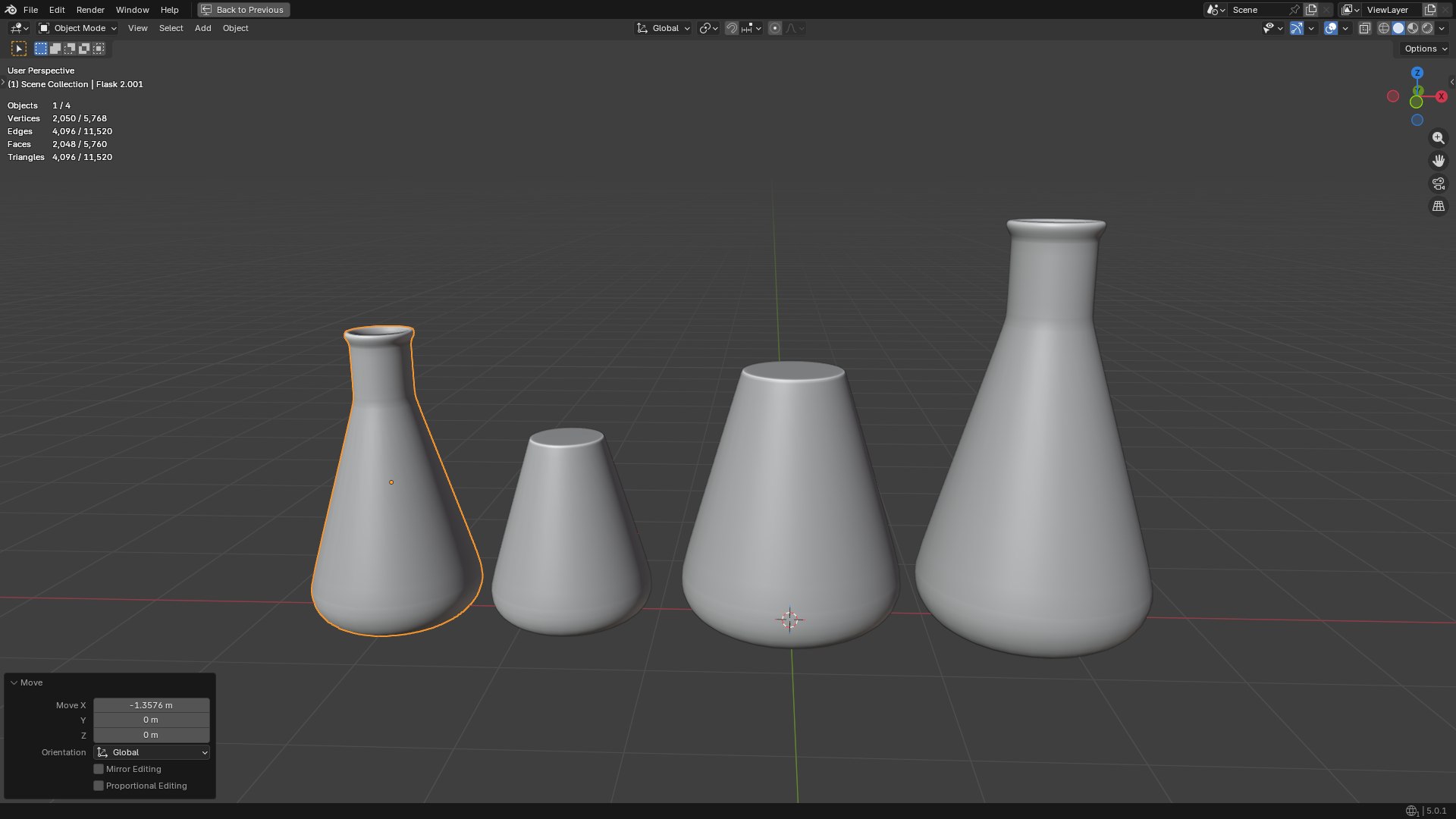Collapse the Move operator panel
This screenshot has height=819, width=1456.
pos(14,682)
